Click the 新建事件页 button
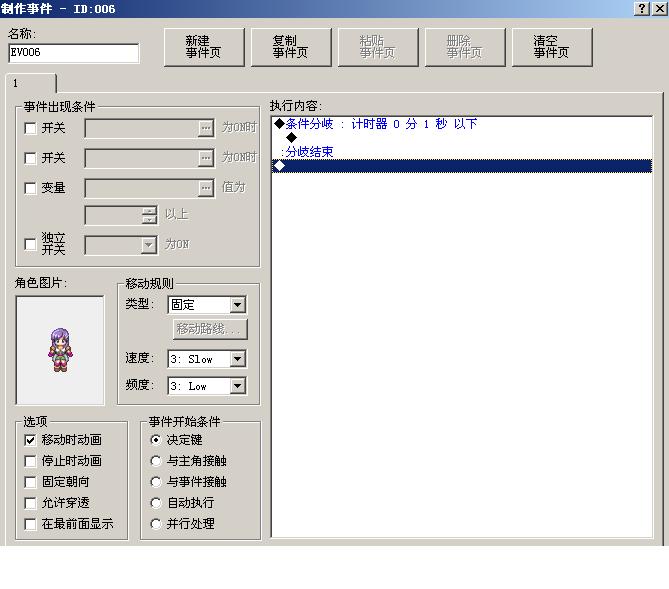Viewport: 669px width, 589px height. point(204,47)
